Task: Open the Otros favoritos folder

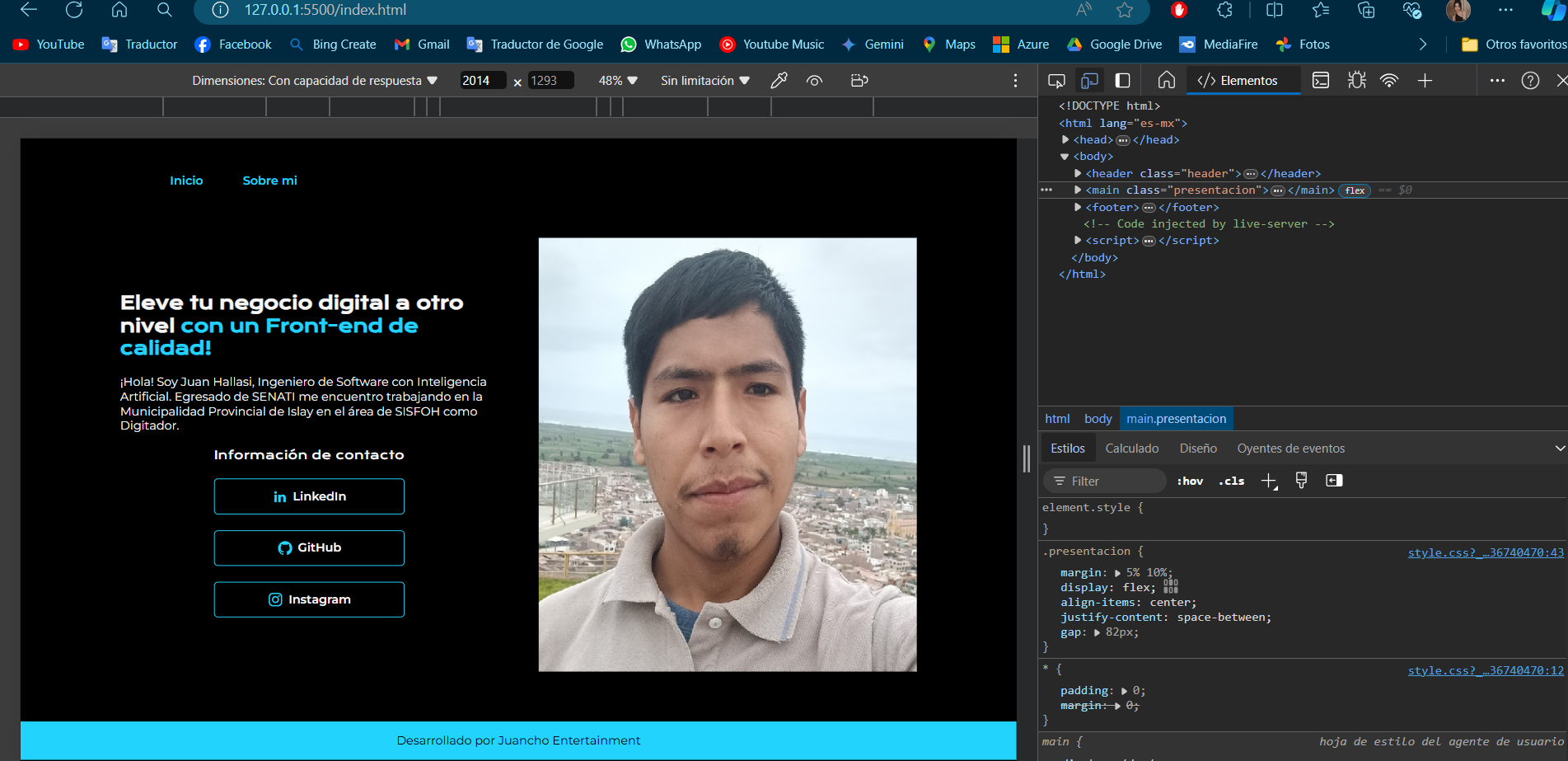Action: coord(1514,45)
